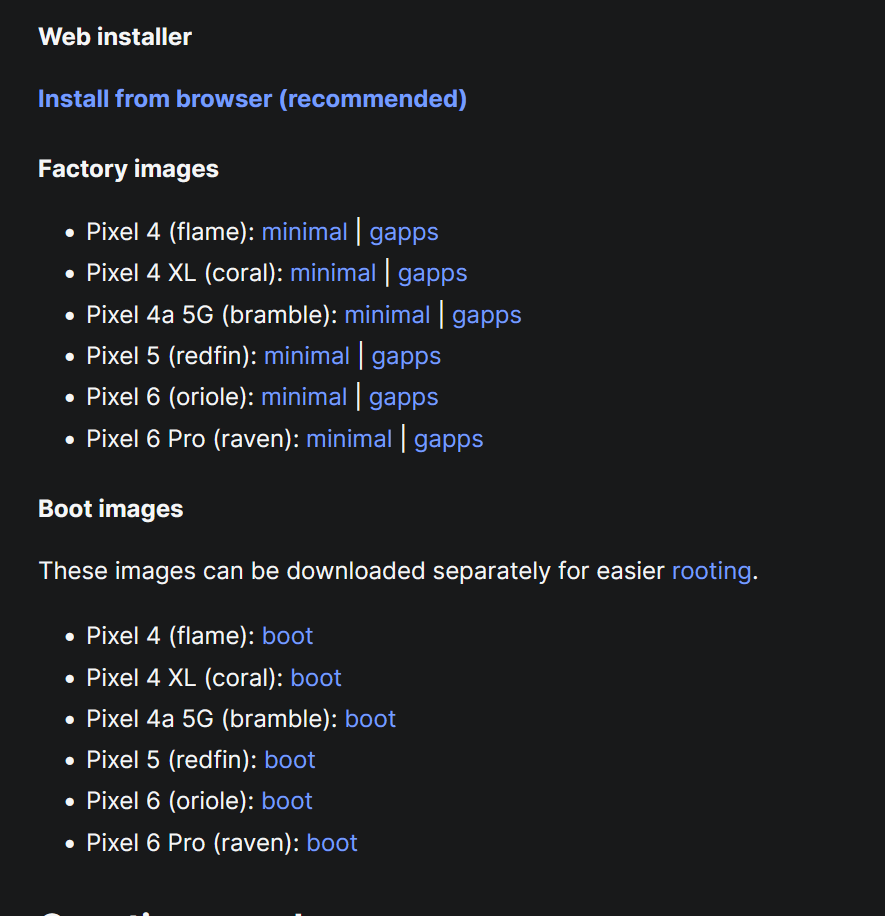Select Pixel 5 (redfin) minimal download
Image resolution: width=885 pixels, height=916 pixels.
(x=307, y=356)
